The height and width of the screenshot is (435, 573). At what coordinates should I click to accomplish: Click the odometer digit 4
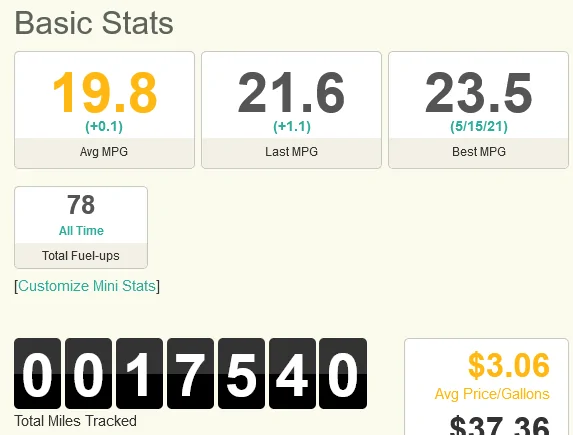pyautogui.click(x=292, y=374)
